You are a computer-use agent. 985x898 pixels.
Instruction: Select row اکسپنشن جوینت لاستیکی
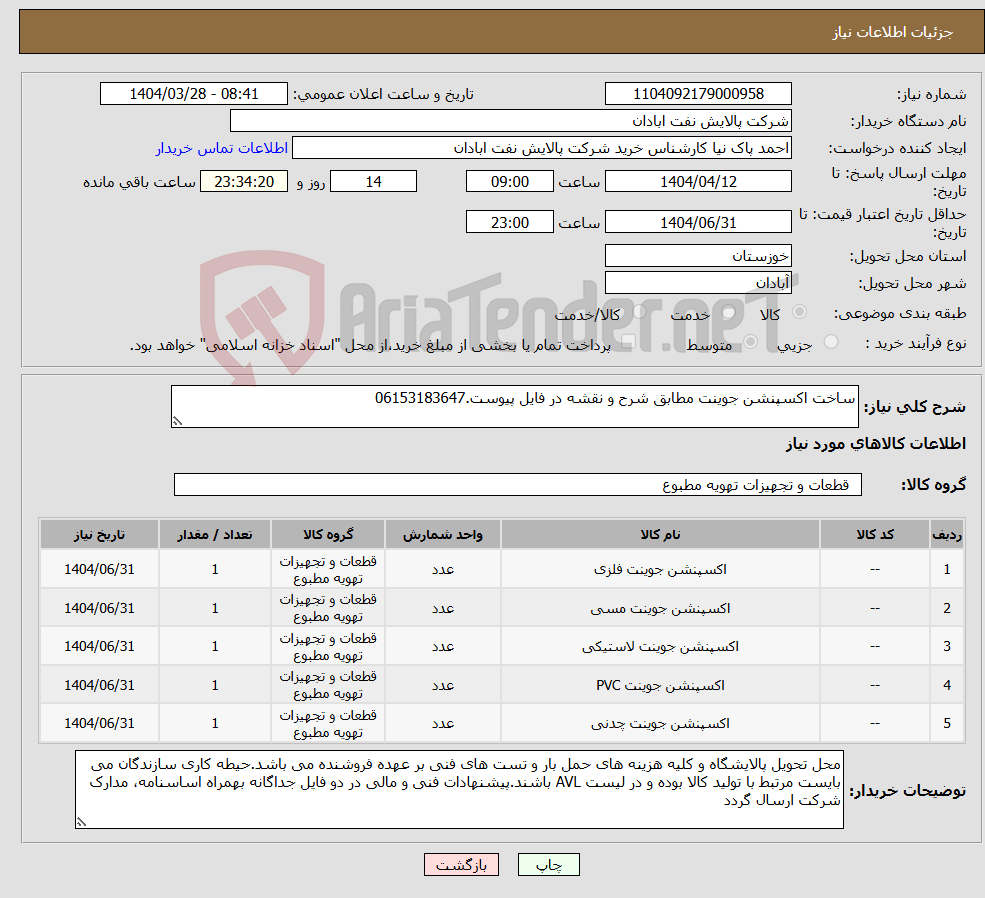coord(501,646)
